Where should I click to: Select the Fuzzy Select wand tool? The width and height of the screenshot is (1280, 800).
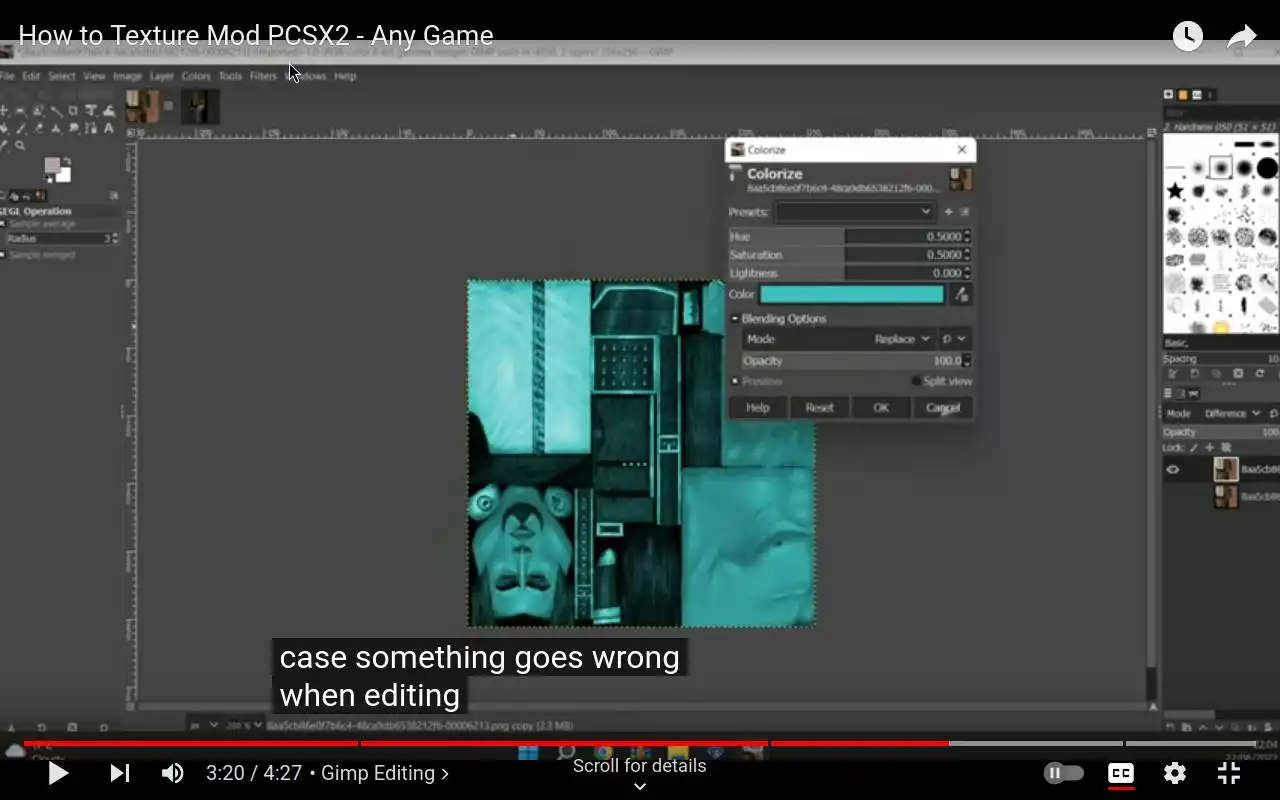[55, 110]
